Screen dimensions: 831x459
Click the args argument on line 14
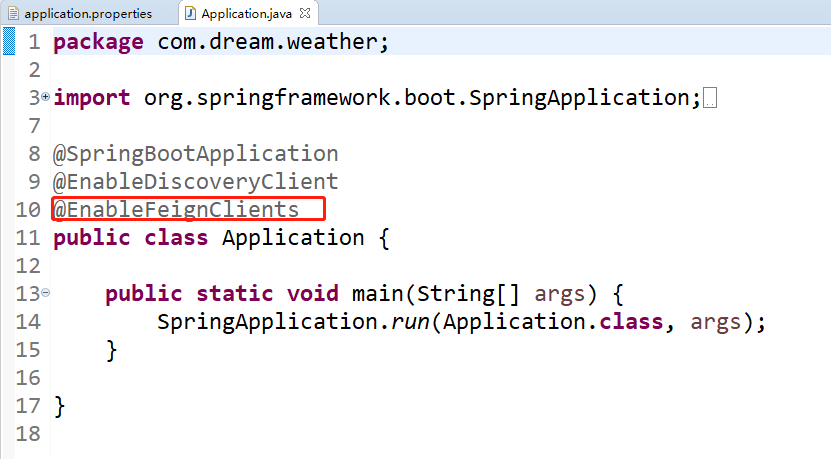[x=715, y=322]
